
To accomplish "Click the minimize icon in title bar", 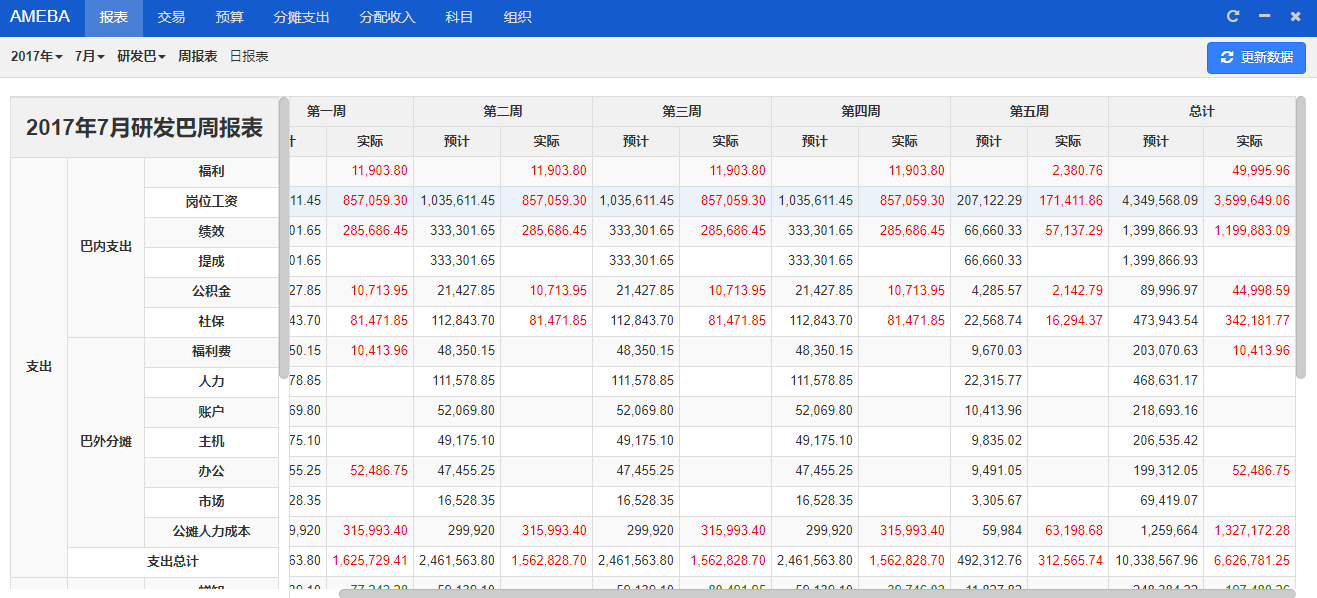I will [1264, 17].
